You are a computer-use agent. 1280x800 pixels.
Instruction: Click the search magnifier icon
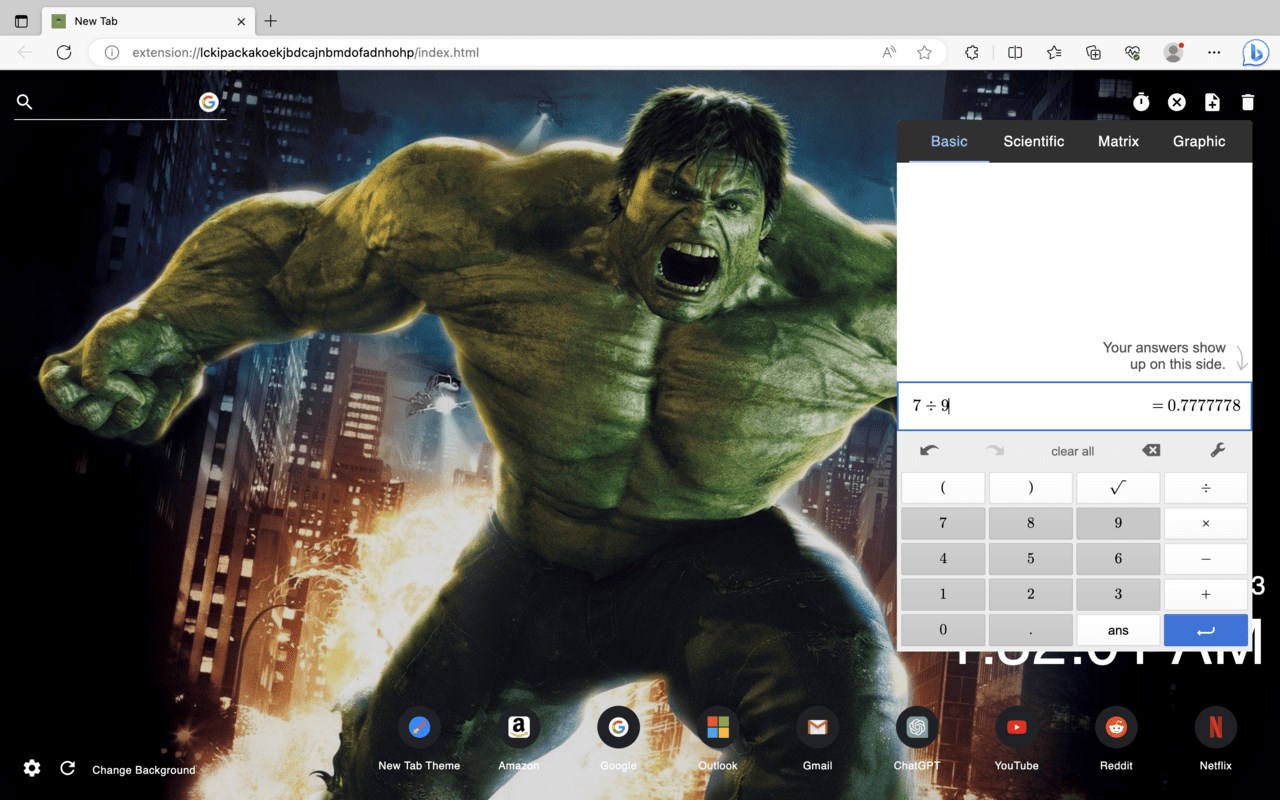[x=25, y=102]
